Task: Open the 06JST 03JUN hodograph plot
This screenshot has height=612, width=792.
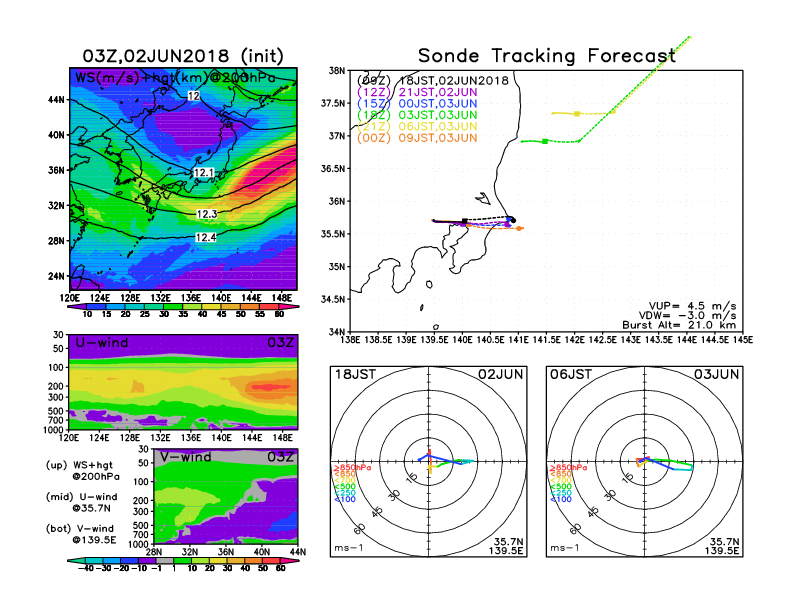Action: 645,462
